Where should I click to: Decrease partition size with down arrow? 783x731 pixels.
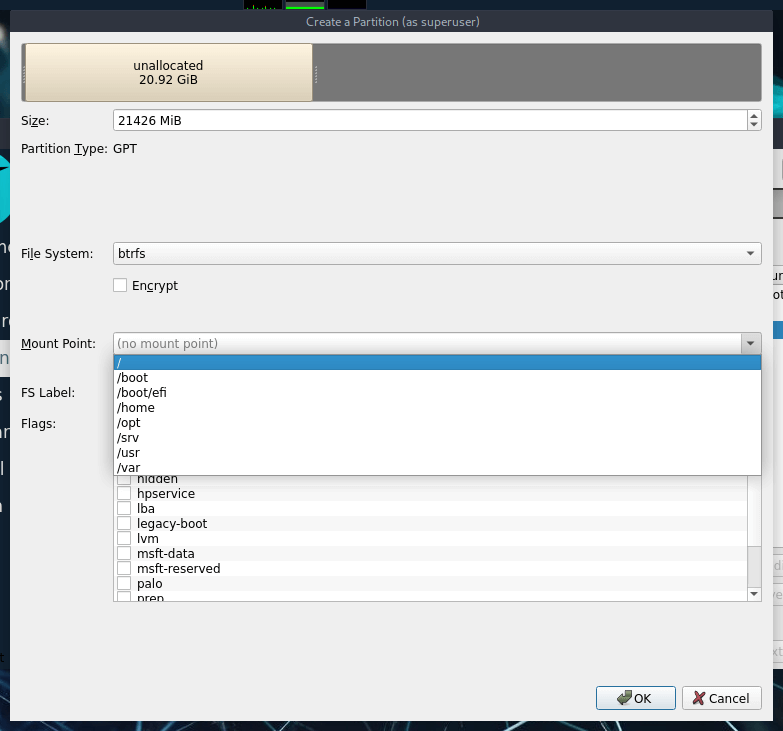tap(753, 125)
